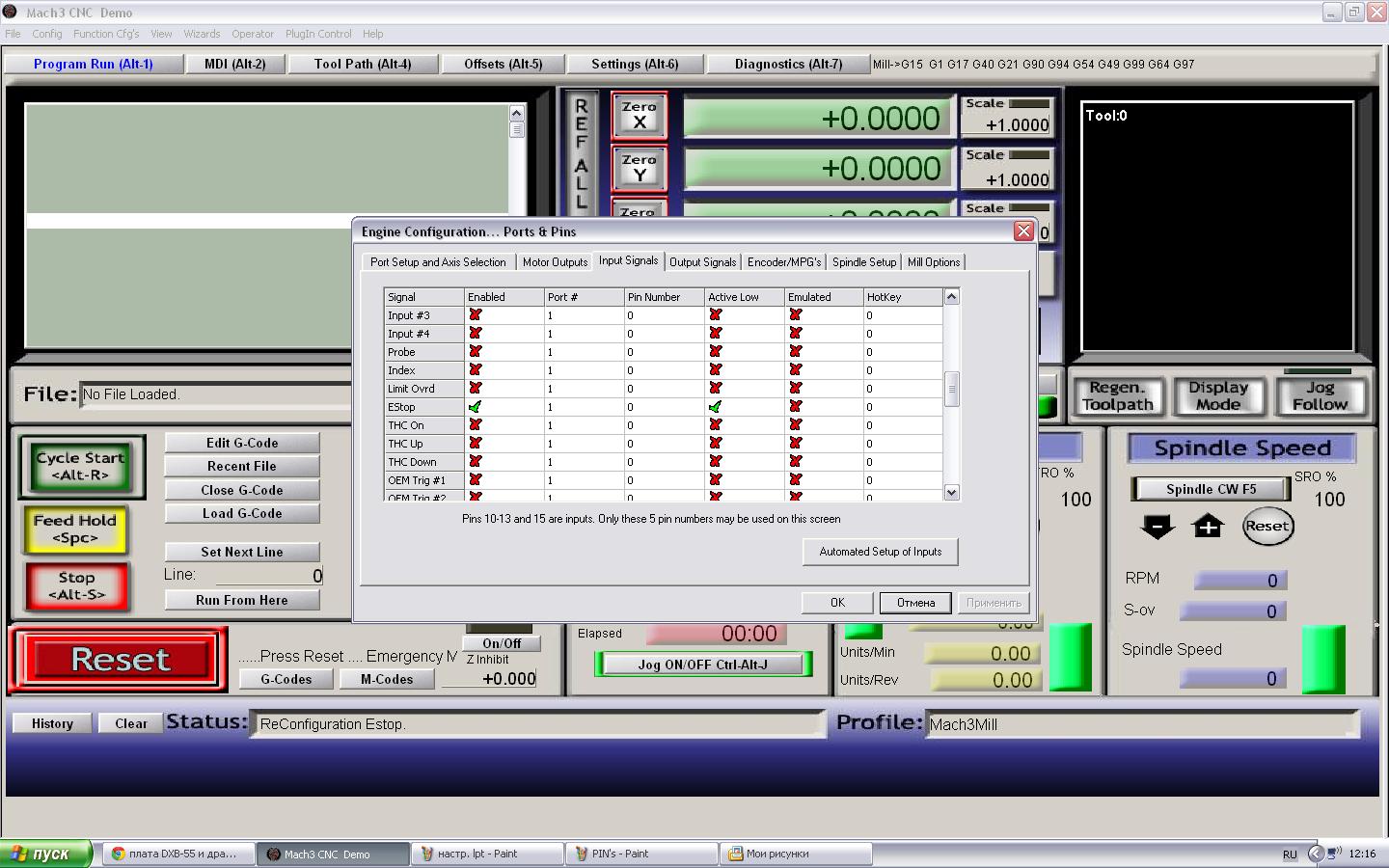Click the red Reset emergency button
1389x868 pixels.
coord(120,660)
